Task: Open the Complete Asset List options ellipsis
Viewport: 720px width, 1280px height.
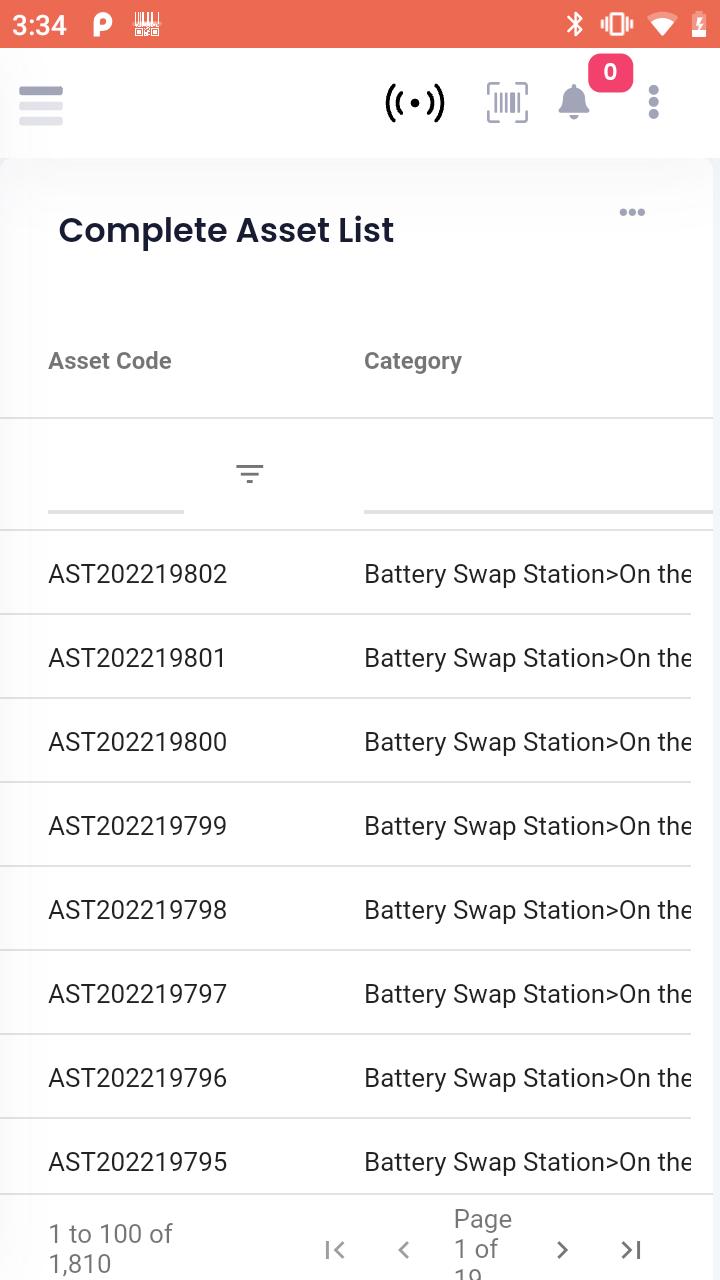Action: (632, 212)
